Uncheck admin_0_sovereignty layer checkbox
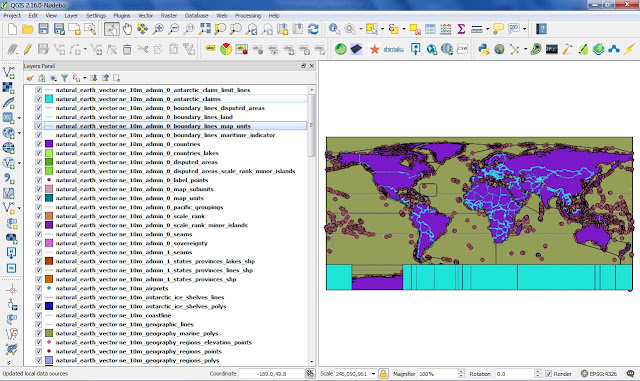 pyautogui.click(x=38, y=243)
